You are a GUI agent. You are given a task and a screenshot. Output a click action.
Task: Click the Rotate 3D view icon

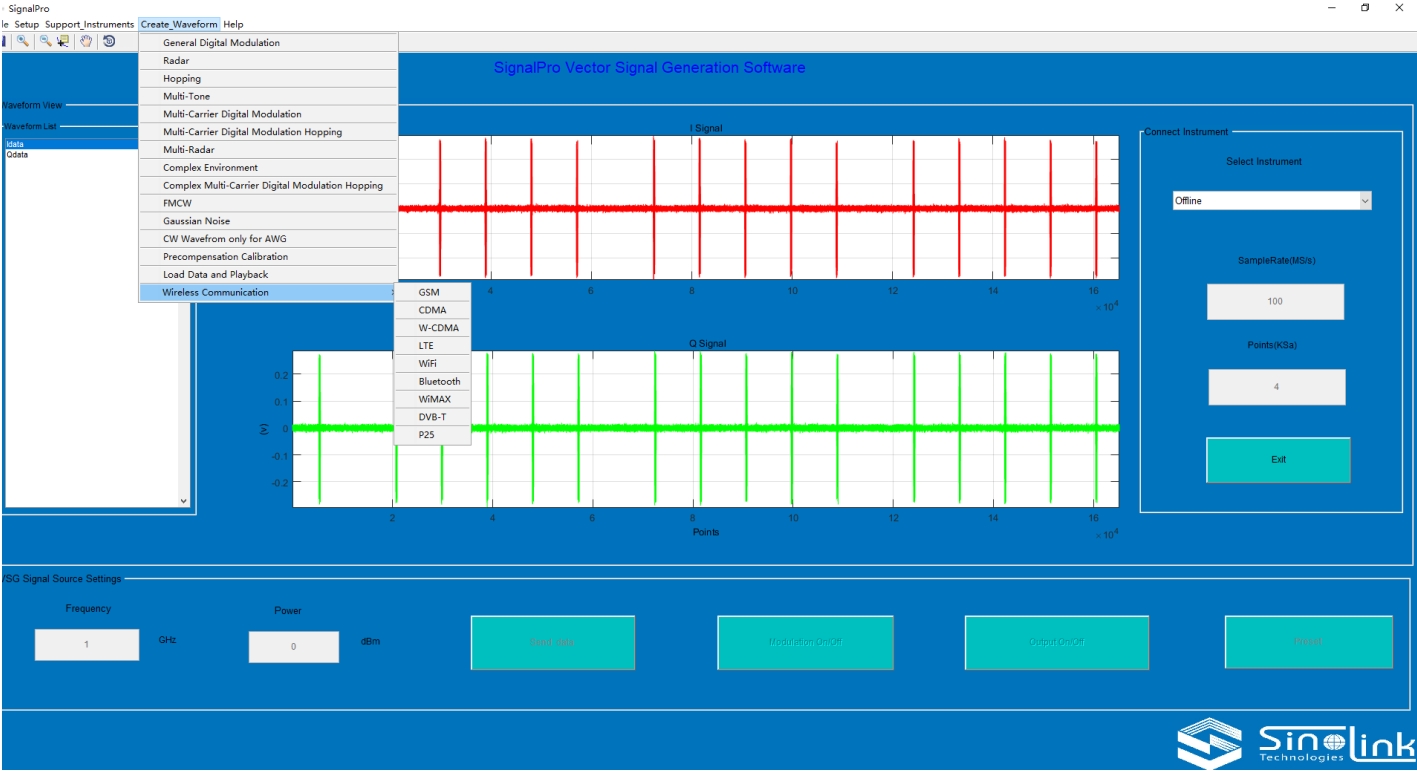(108, 41)
